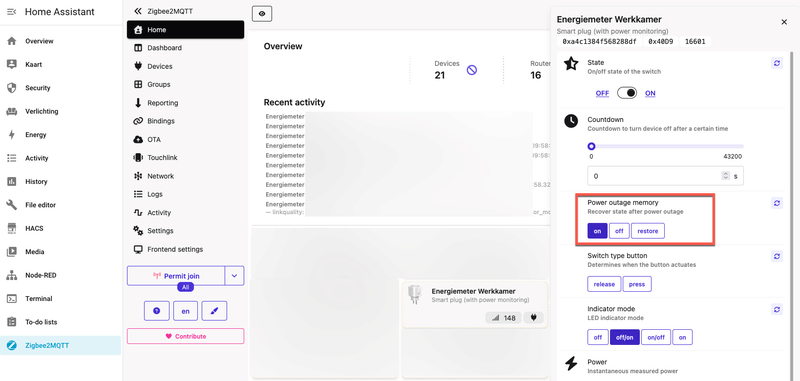
Task: Click the Zigbee2MQTT Activity pulse icon
Action: pyautogui.click(x=138, y=213)
